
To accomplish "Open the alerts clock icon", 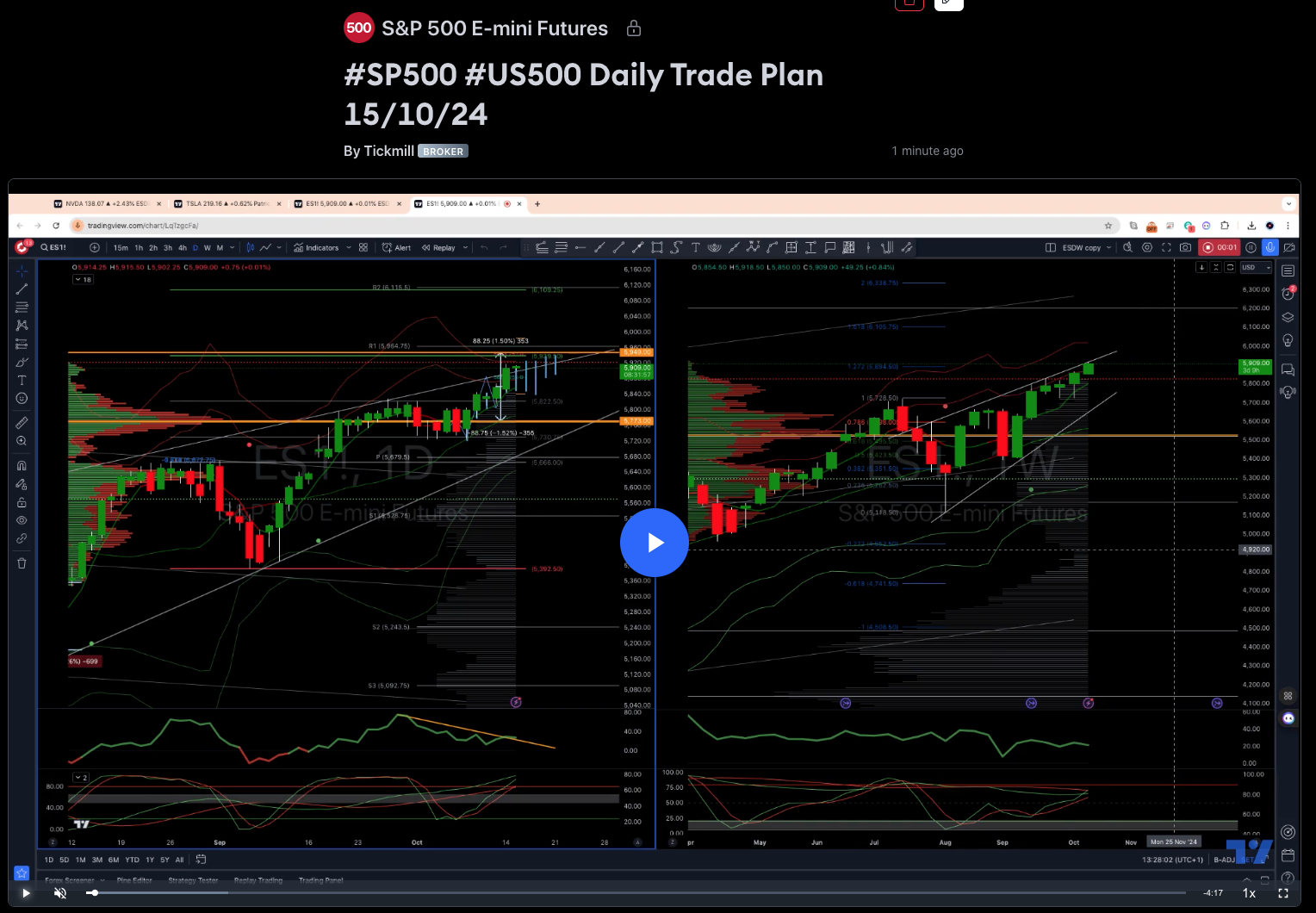I will [1288, 294].
